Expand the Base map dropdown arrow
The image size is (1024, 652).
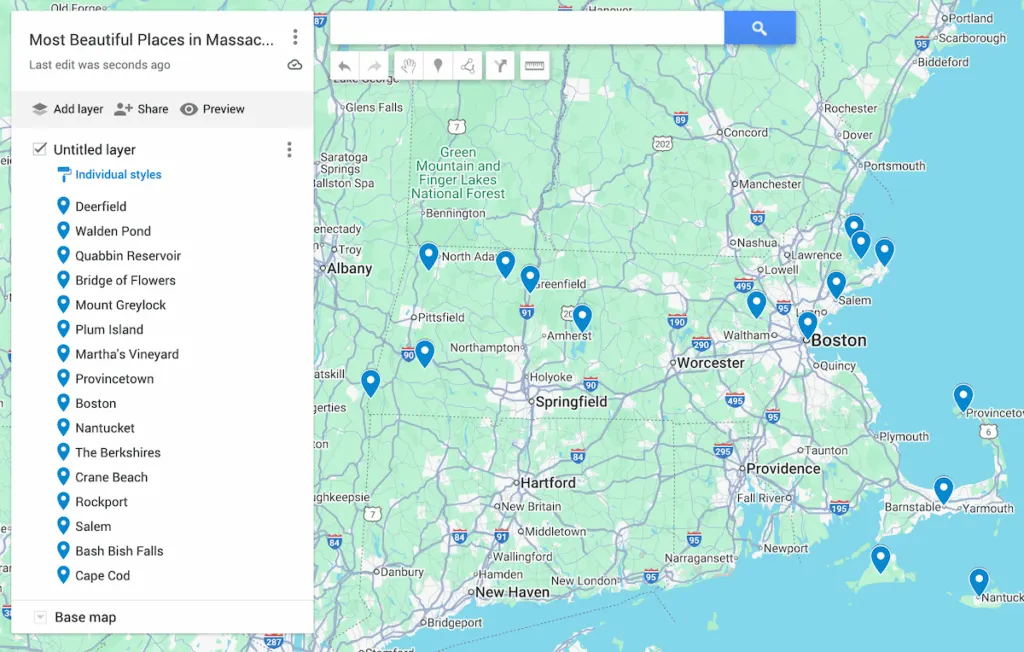pyautogui.click(x=40, y=617)
